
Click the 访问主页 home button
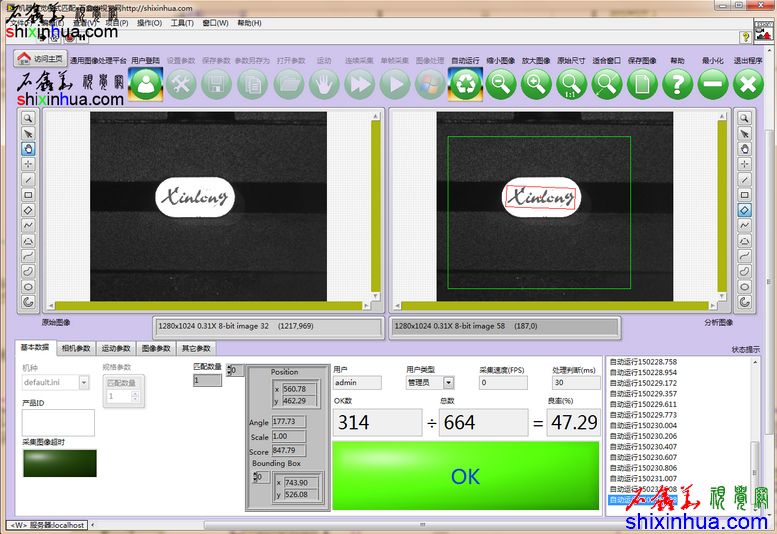pos(41,58)
